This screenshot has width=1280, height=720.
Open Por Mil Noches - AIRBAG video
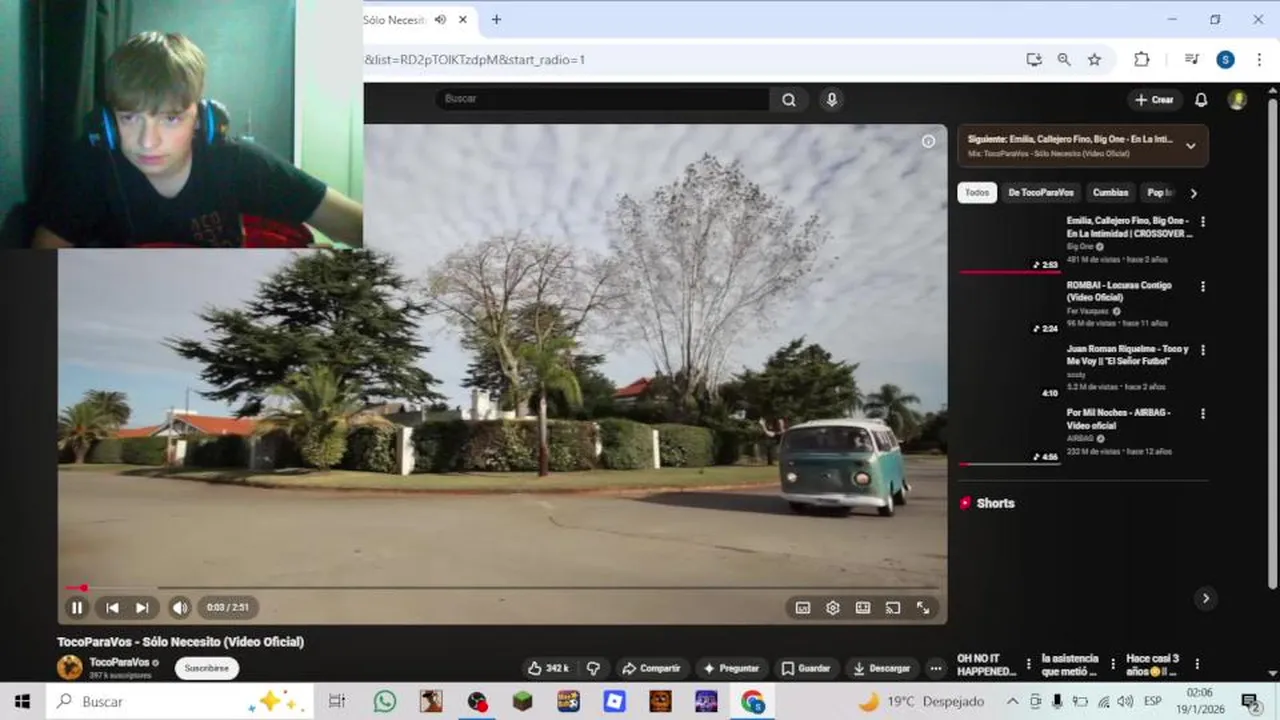click(x=1118, y=418)
